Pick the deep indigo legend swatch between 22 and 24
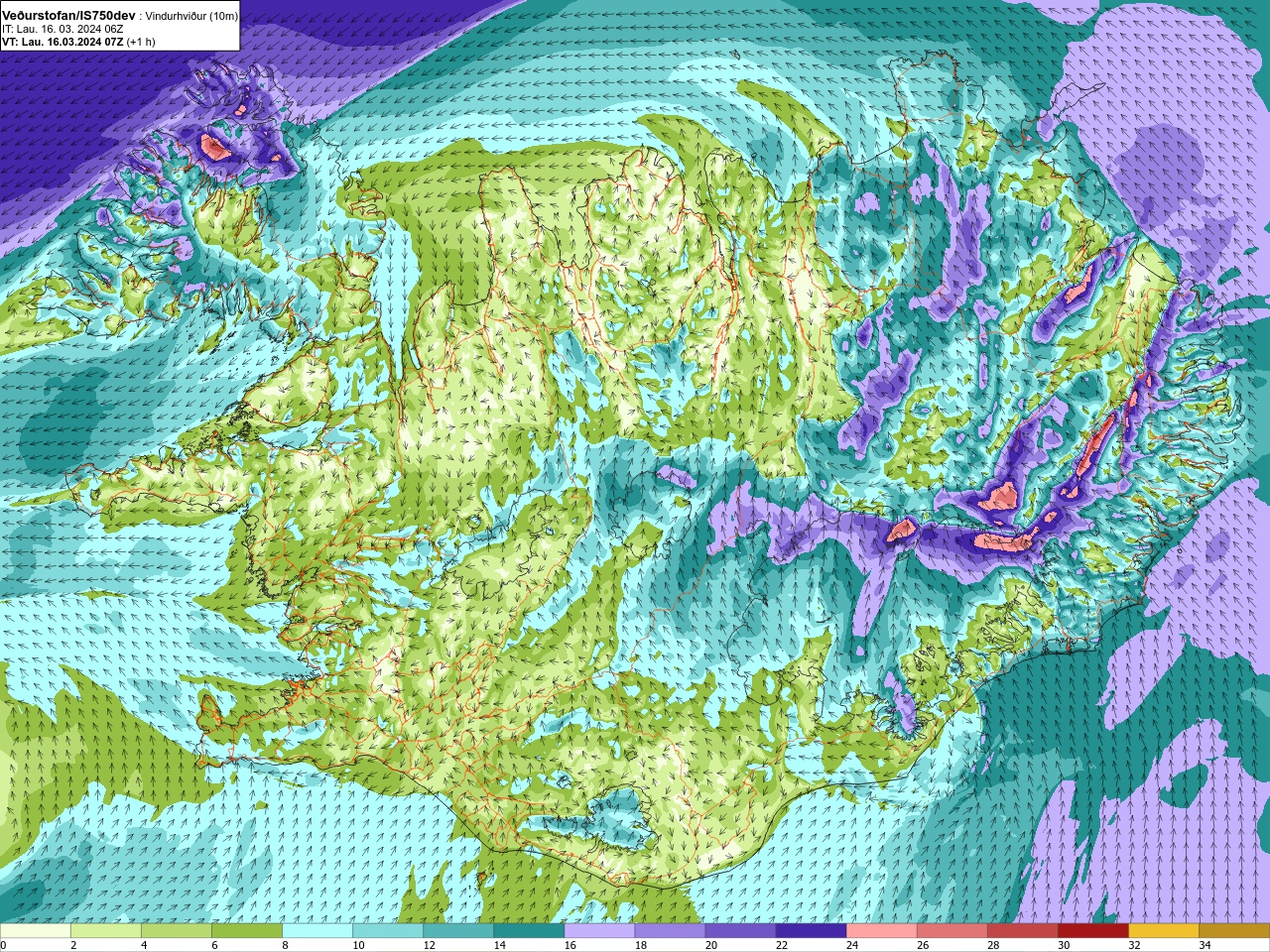The width and height of the screenshot is (1270, 952). (x=811, y=931)
